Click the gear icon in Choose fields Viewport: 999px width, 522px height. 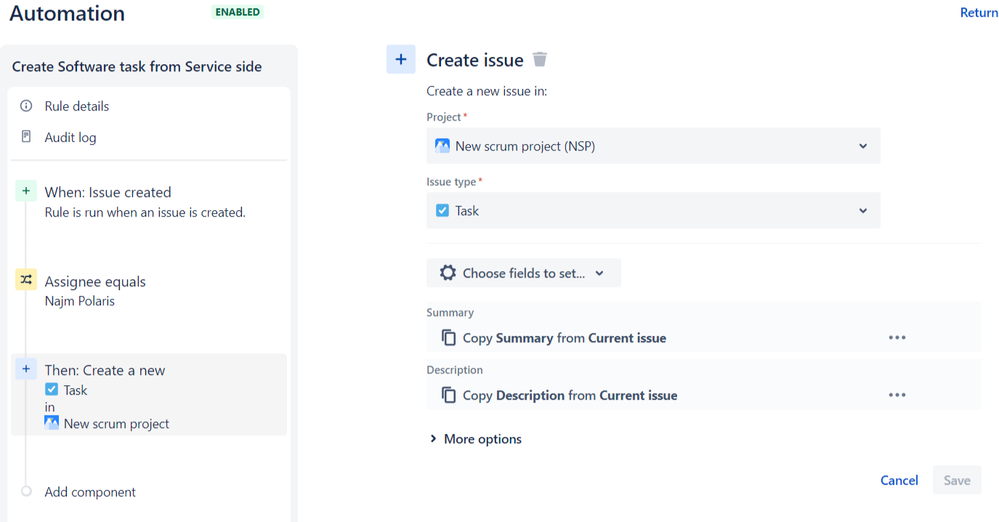point(448,273)
